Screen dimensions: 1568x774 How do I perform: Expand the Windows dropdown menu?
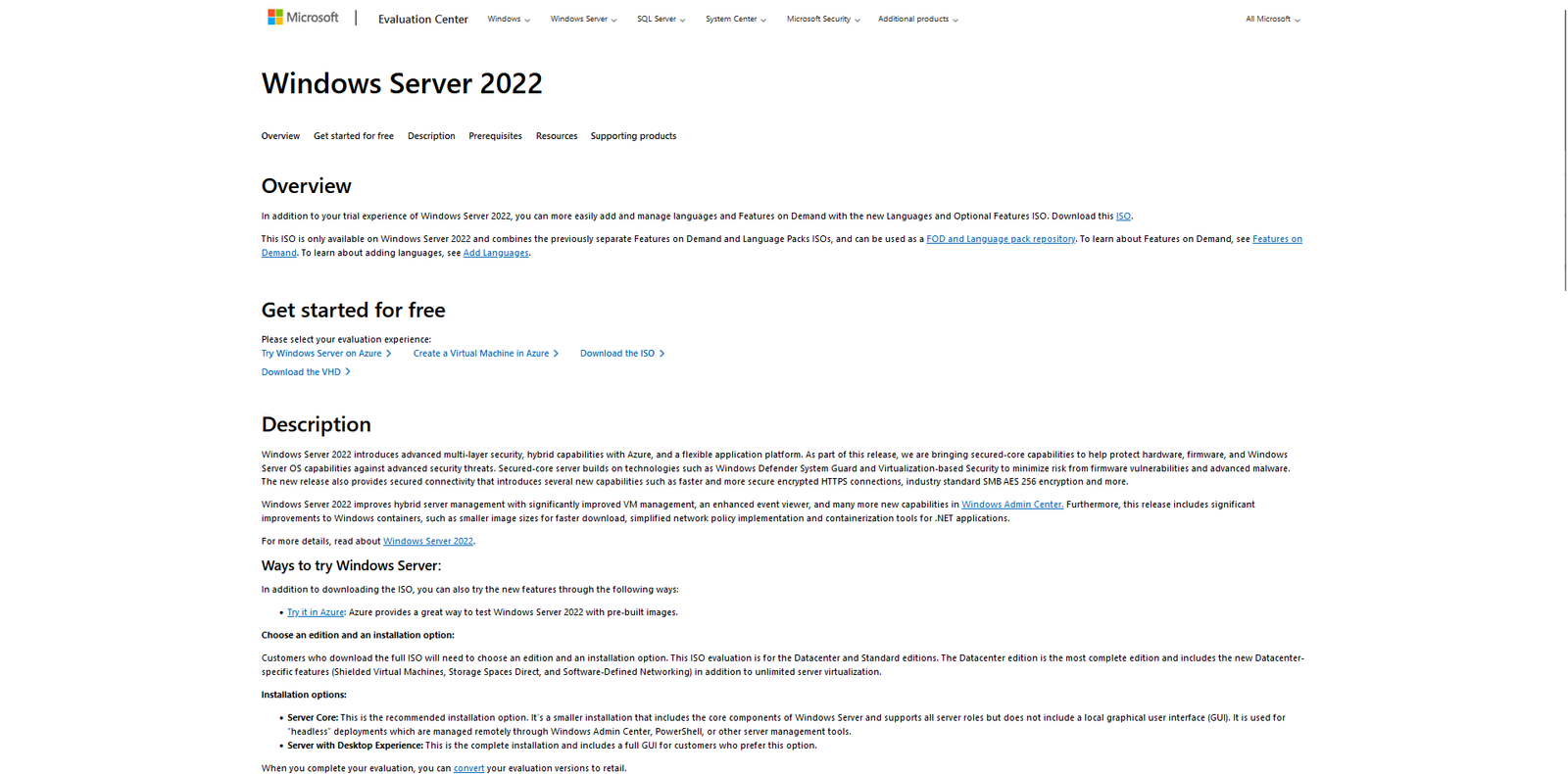coord(509,19)
